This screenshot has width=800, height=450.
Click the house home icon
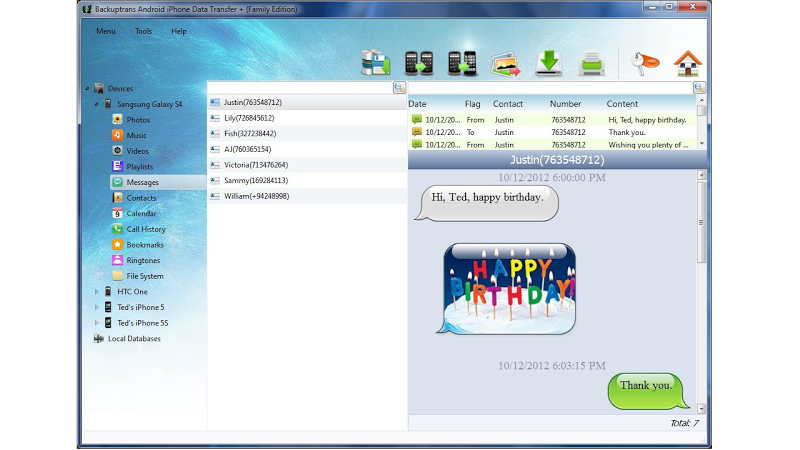688,63
